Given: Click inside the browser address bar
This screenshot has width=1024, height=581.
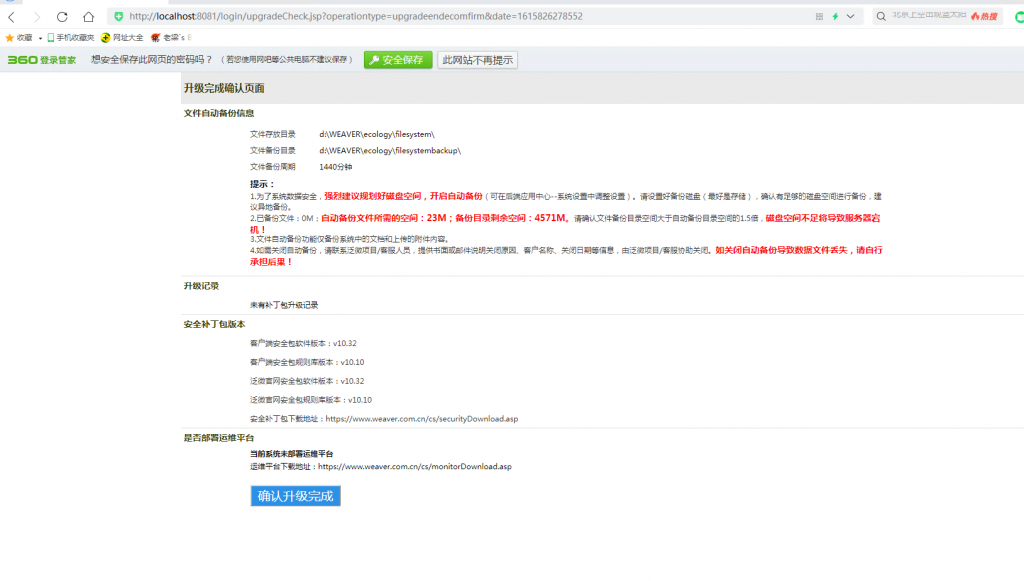Looking at the screenshot, I should click(x=400, y=16).
